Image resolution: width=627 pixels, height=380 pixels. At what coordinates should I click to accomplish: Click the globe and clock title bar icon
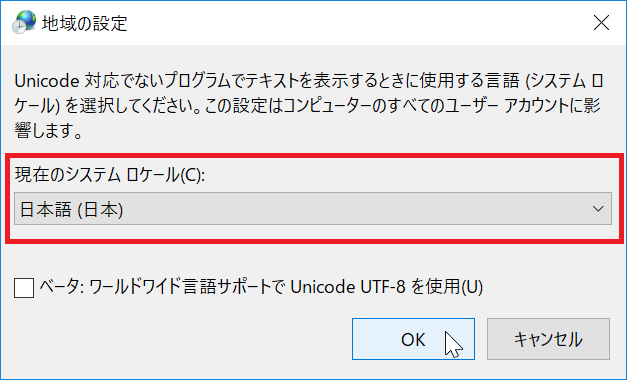24,22
